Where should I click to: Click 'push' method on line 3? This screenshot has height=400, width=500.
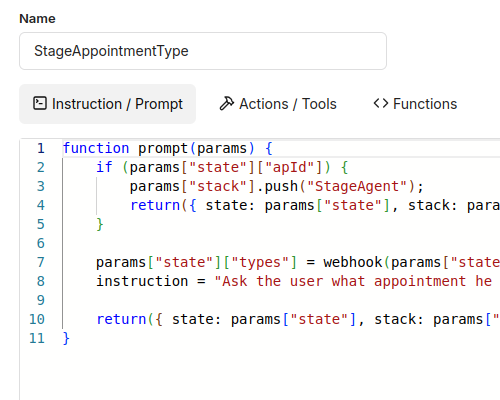pyautogui.click(x=281, y=186)
